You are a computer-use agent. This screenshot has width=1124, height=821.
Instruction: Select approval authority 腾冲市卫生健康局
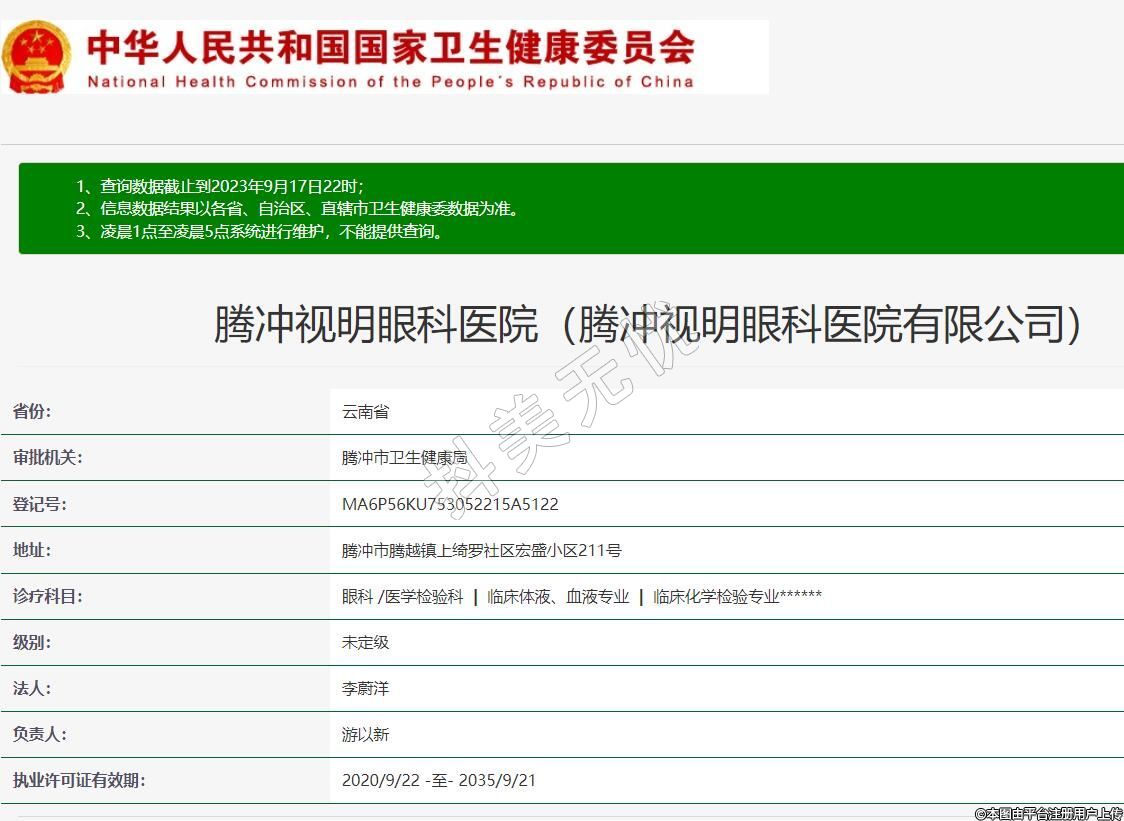click(404, 458)
